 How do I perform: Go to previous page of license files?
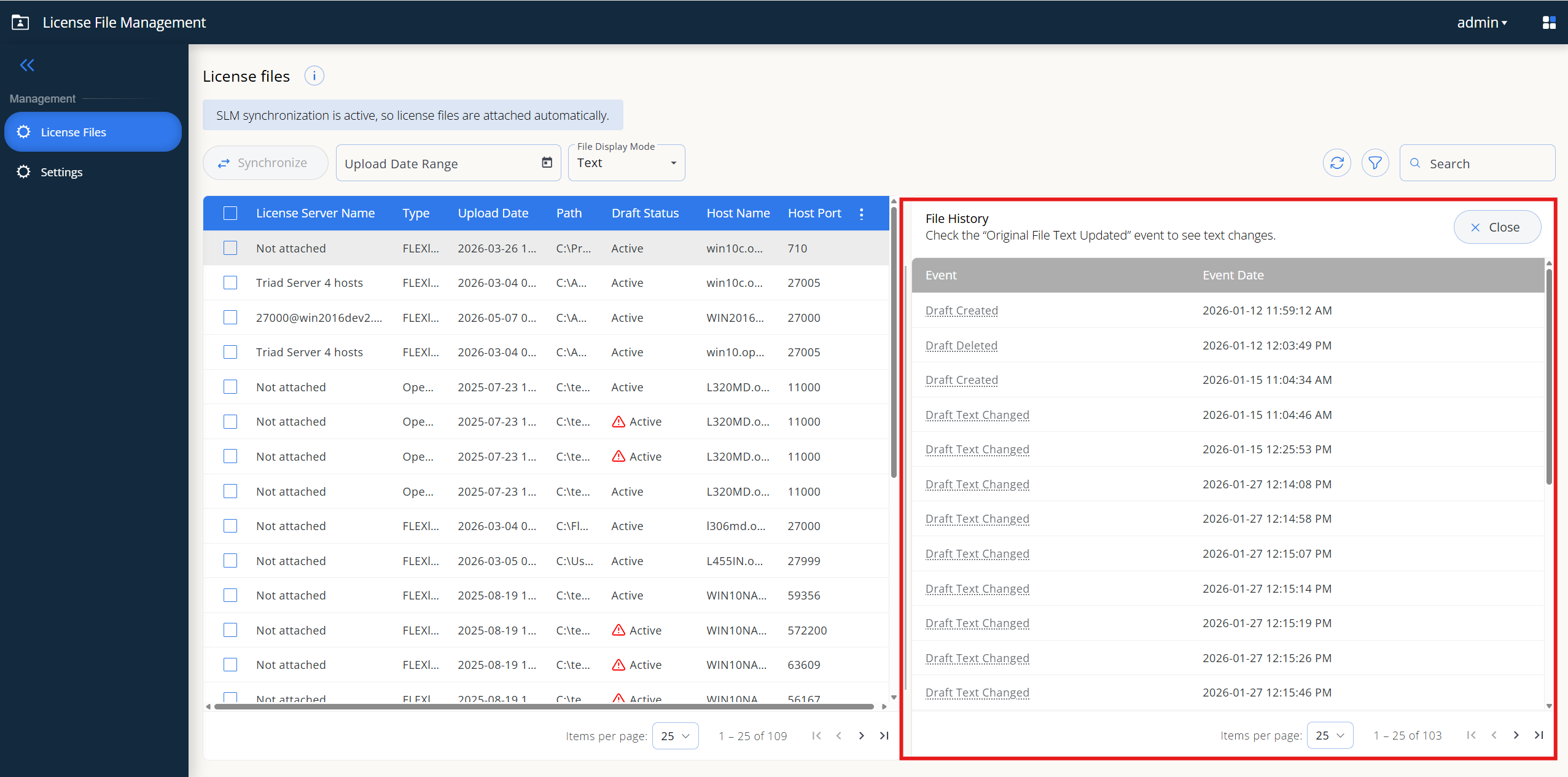click(839, 736)
